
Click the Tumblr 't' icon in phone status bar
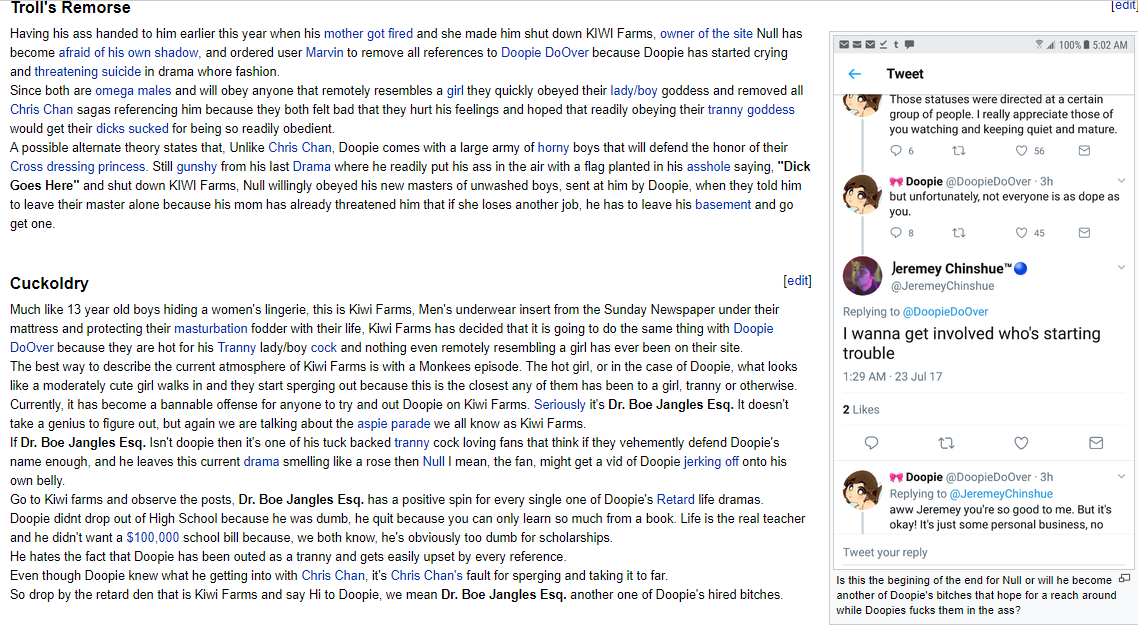896,44
